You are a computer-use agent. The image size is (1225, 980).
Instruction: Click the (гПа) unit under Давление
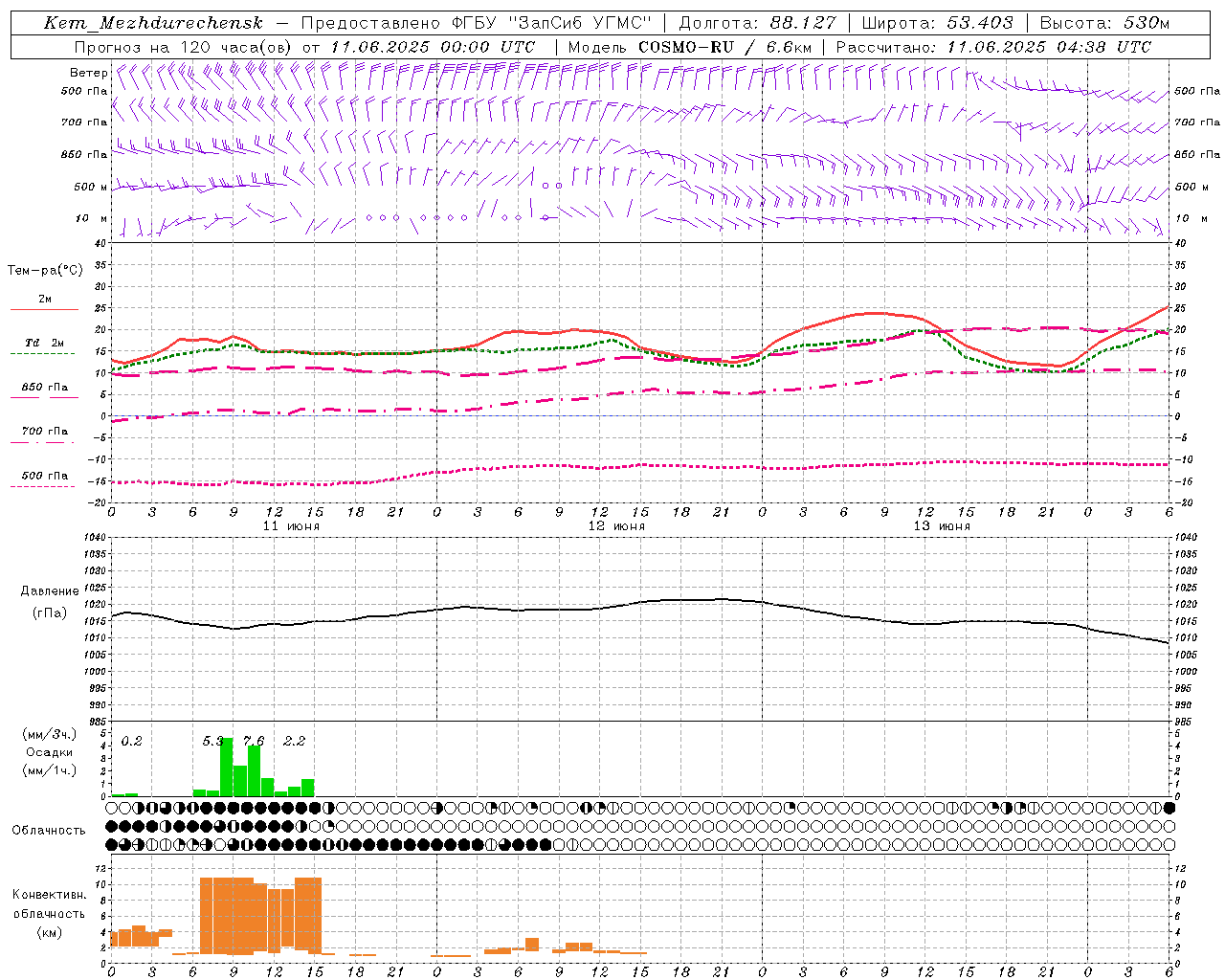[50, 613]
